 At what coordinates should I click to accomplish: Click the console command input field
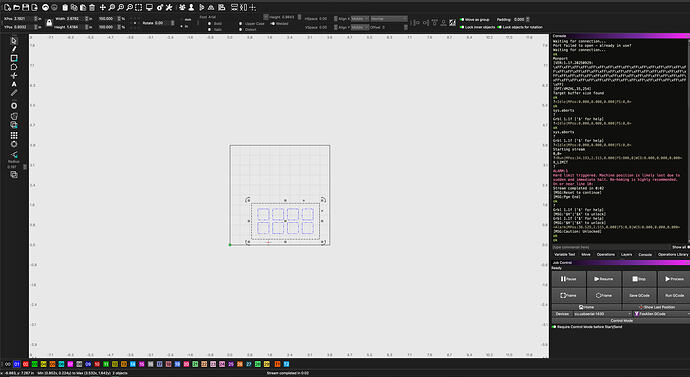tap(612, 247)
